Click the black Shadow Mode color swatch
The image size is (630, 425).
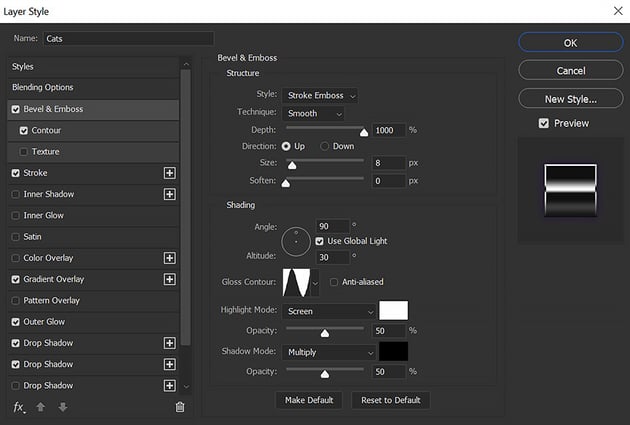393,352
